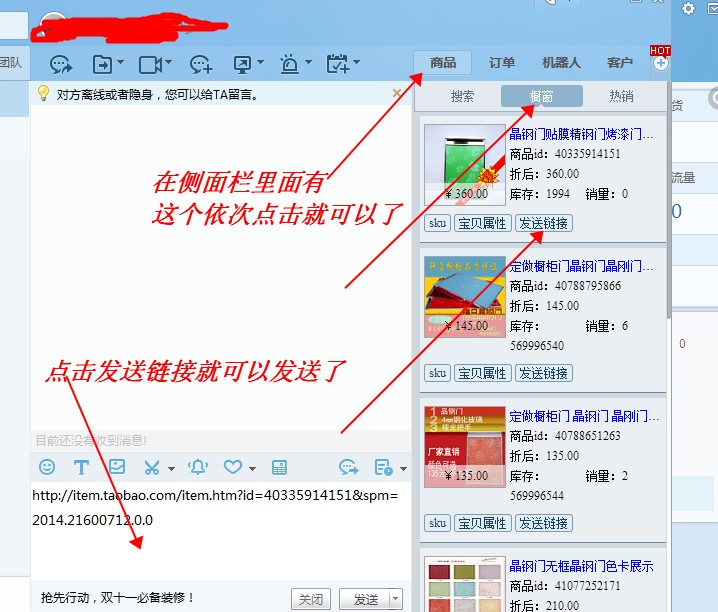The image size is (718, 612).
Task: Open font settings with T icon
Action: (x=81, y=467)
